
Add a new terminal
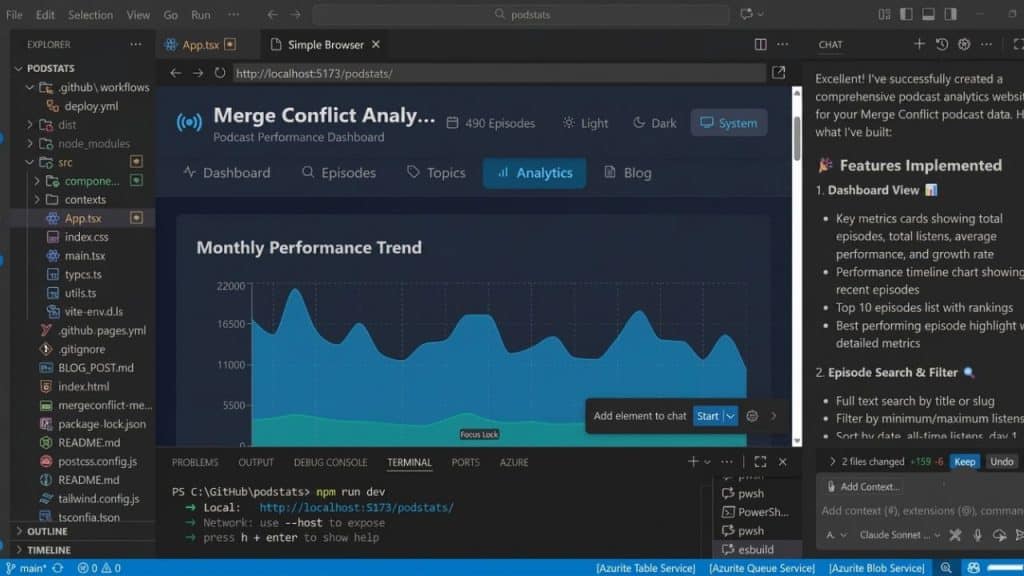[693, 462]
